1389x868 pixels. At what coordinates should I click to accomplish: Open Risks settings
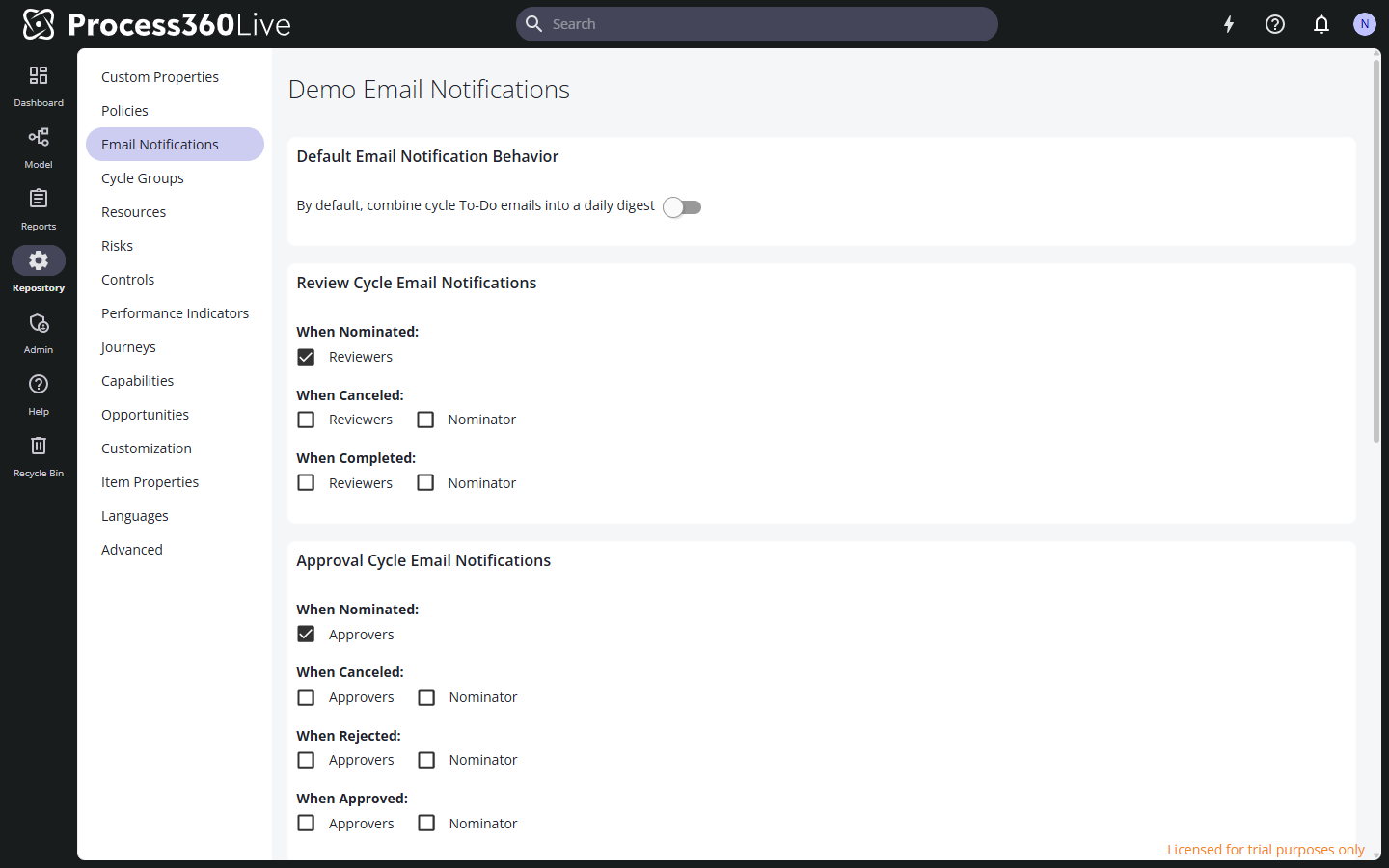tap(175, 246)
